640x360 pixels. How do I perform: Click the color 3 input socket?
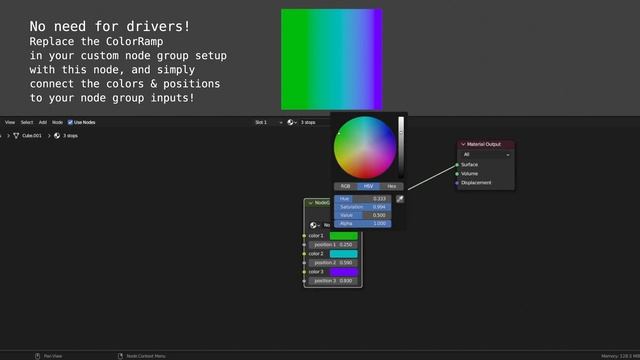click(304, 272)
